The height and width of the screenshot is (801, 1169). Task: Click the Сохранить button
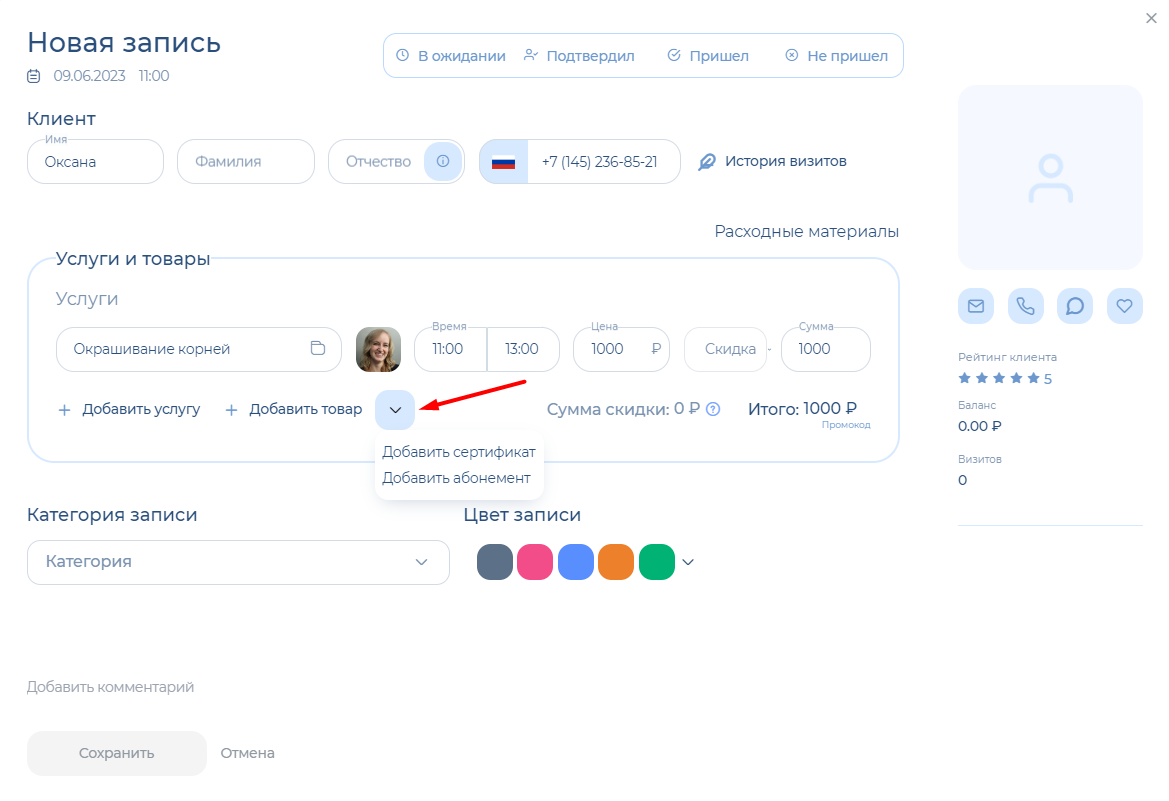pos(116,753)
